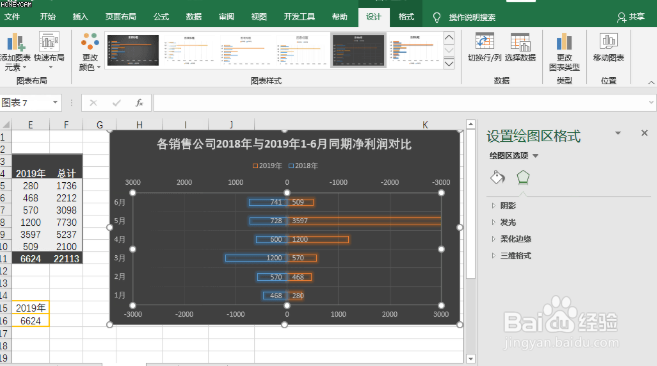
Task: Select third chart style thumbnail
Action: pos(246,50)
